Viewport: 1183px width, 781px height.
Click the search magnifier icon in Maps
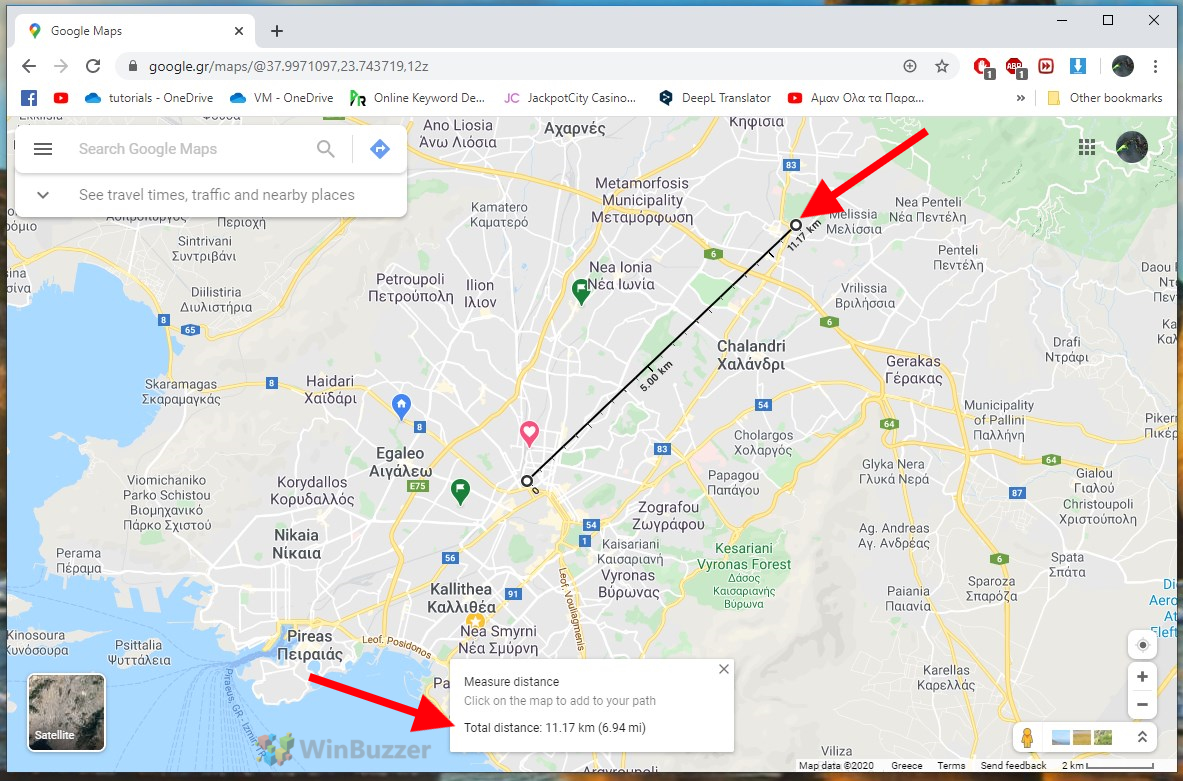tap(325, 149)
